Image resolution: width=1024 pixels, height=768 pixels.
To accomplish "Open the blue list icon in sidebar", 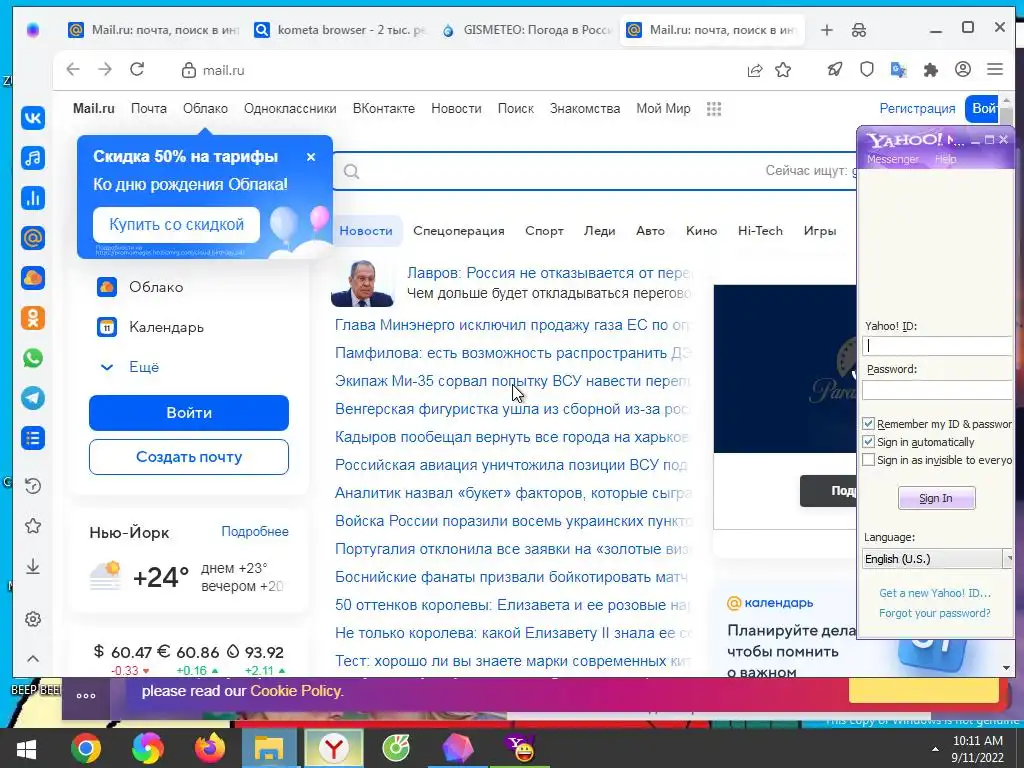I will tap(33, 438).
